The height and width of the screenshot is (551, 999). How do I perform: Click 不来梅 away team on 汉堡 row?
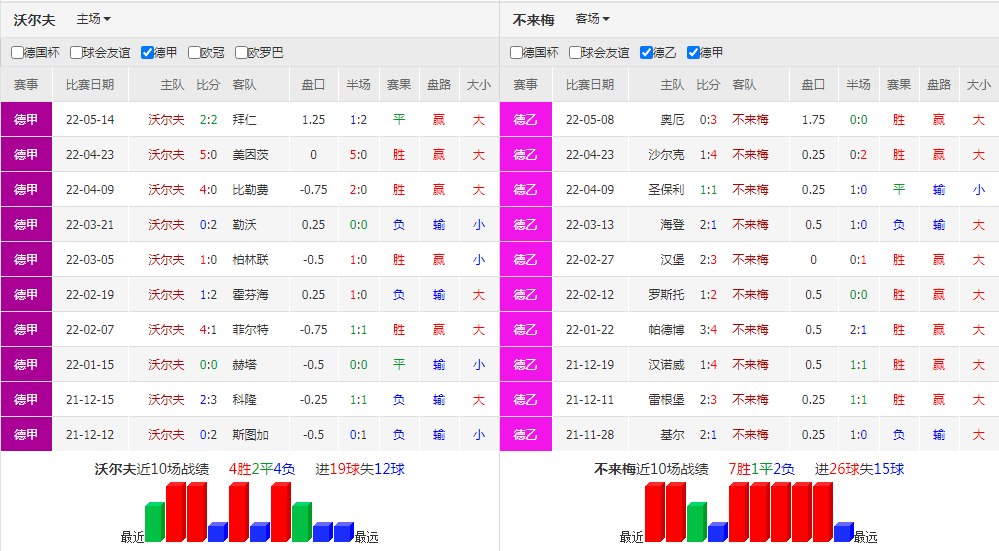pyautogui.click(x=750, y=260)
